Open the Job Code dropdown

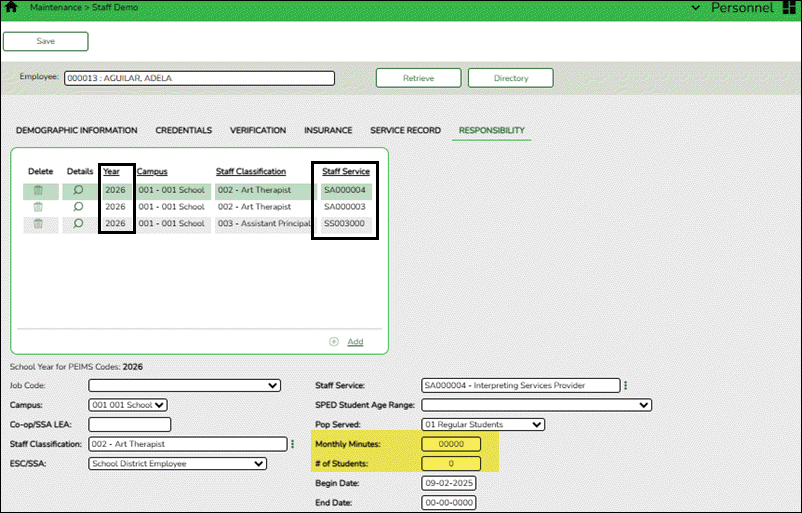point(185,386)
